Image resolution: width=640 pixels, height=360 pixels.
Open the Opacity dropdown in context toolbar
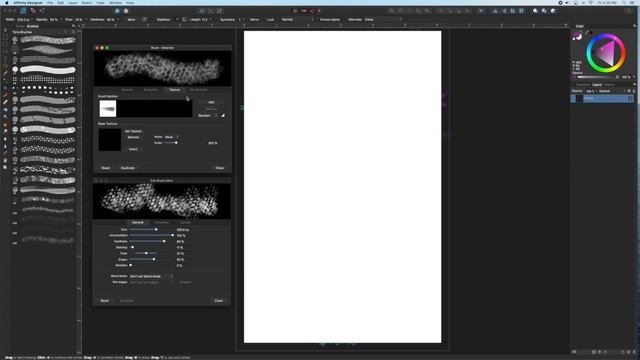[61, 20]
